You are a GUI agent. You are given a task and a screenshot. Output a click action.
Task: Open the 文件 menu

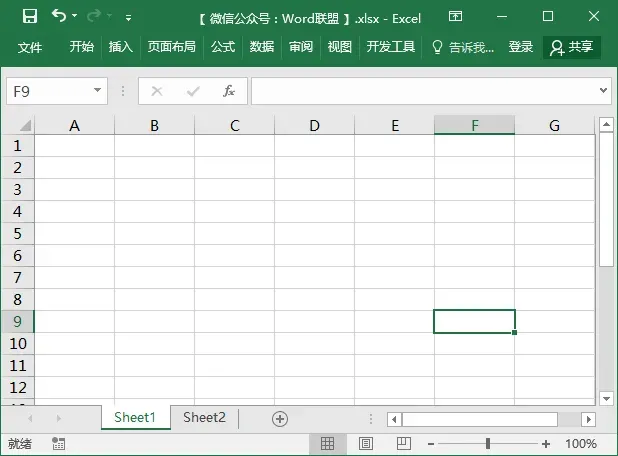pos(30,47)
